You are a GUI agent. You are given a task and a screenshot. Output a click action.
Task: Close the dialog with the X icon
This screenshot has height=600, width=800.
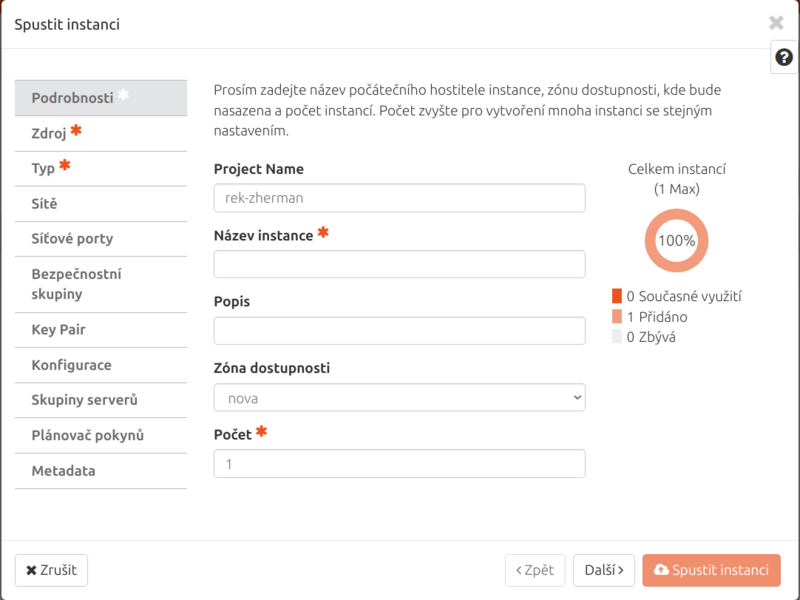pos(776,23)
